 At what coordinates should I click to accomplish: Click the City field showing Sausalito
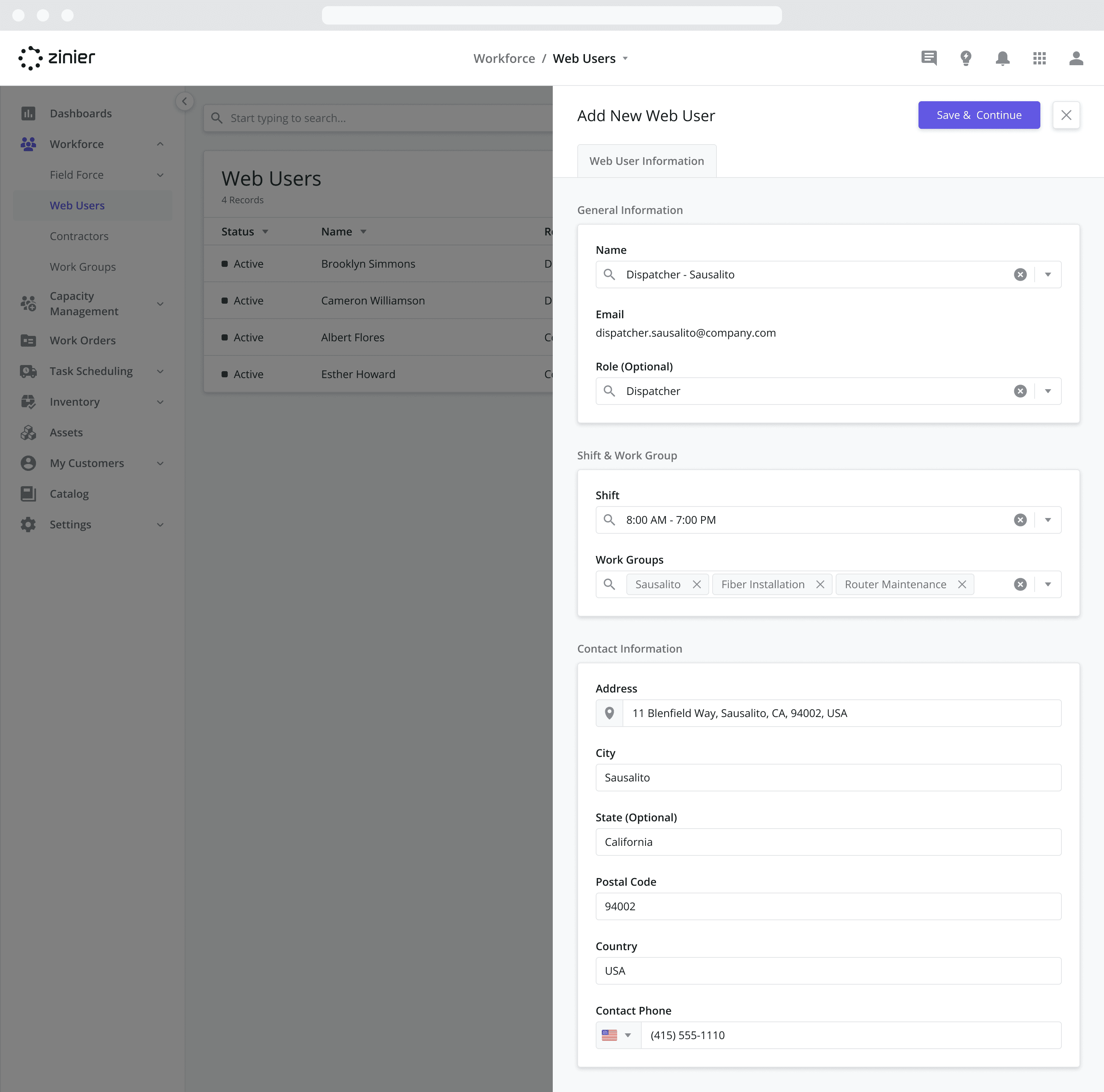click(828, 777)
